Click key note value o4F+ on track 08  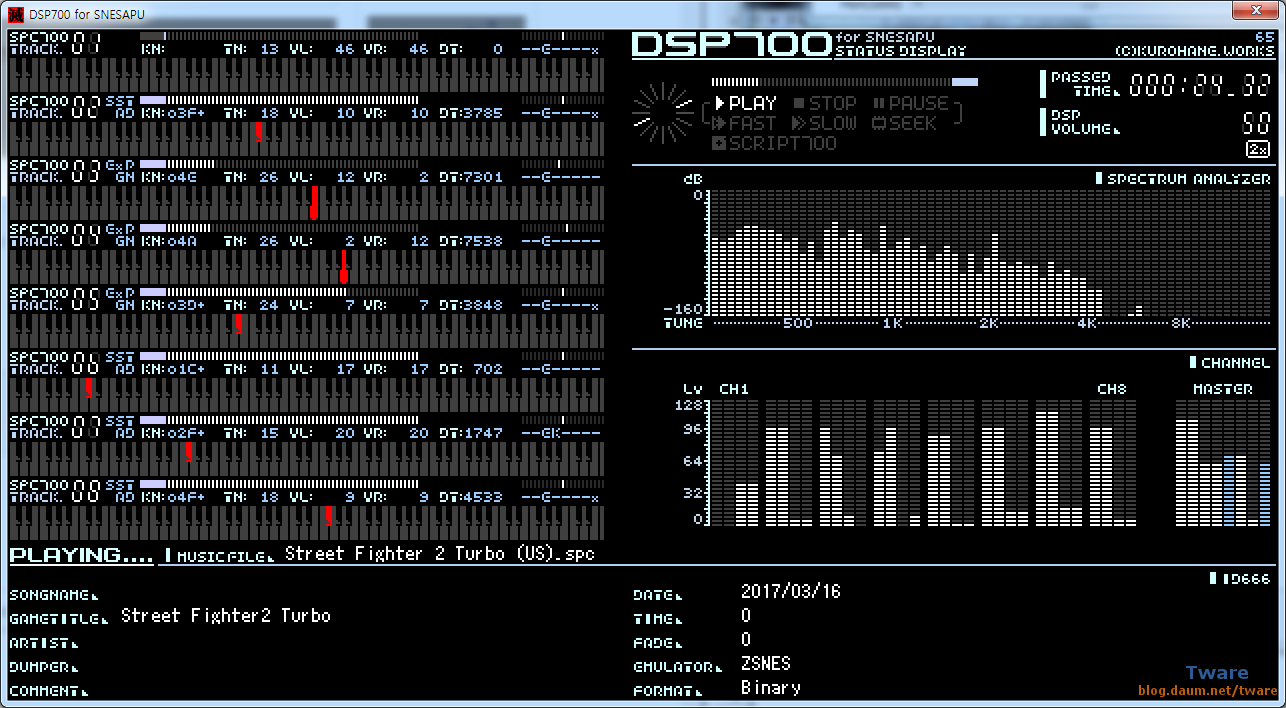click(x=186, y=497)
